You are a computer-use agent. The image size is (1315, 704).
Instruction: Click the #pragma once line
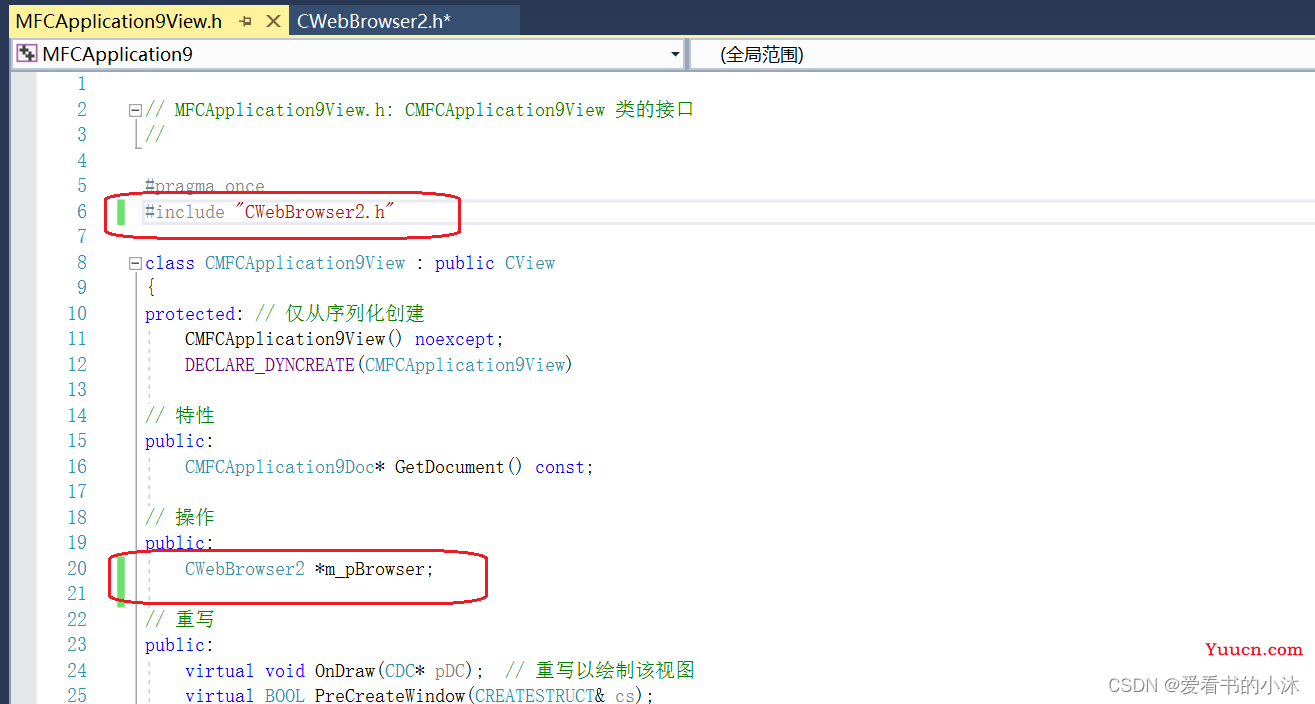(x=205, y=186)
